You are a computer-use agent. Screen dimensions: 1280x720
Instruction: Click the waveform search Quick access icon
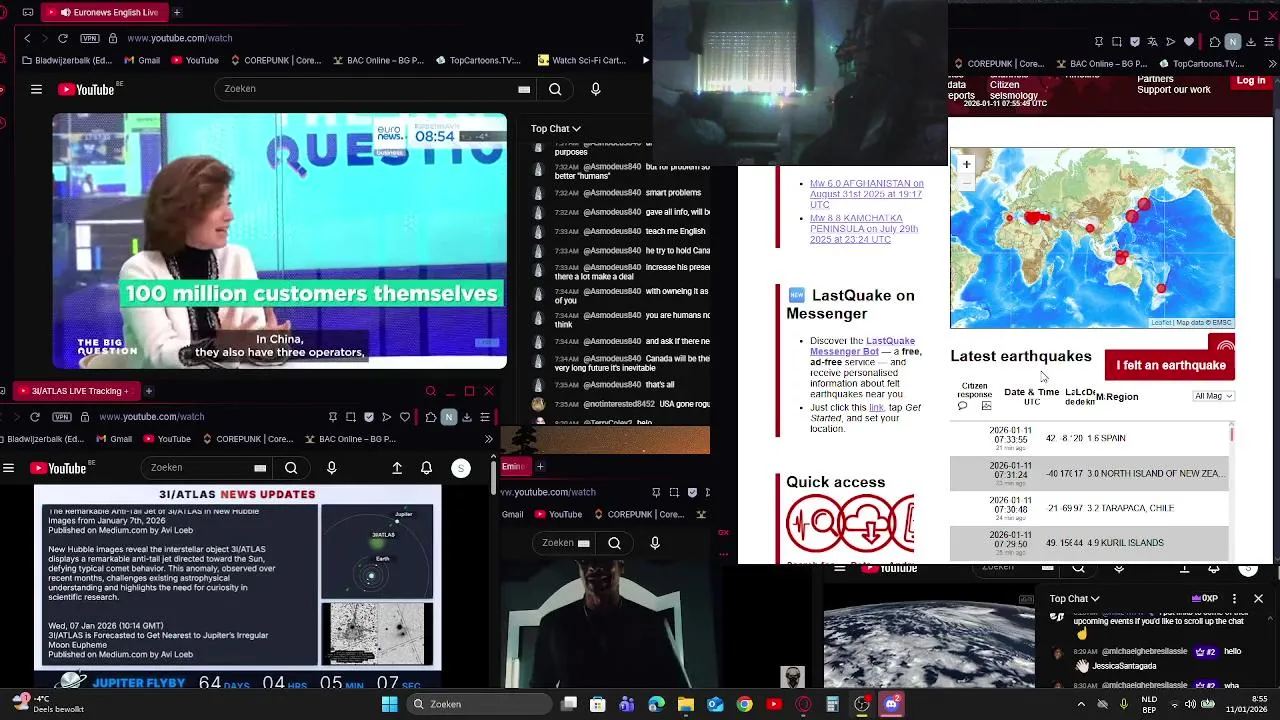[814, 523]
